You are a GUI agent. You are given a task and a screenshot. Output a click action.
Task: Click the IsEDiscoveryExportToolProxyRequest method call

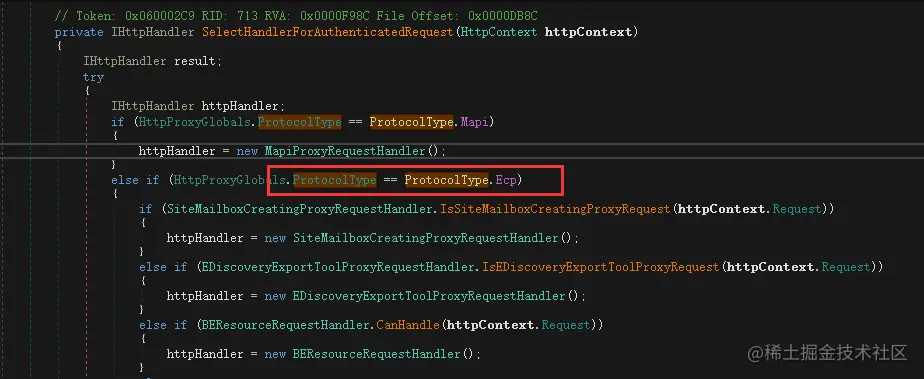pyautogui.click(x=601, y=267)
